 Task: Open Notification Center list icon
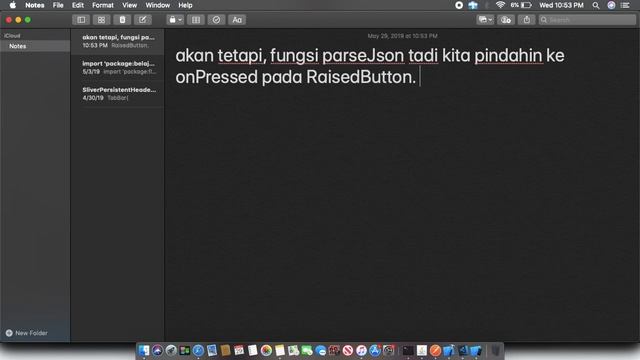[x=625, y=5]
